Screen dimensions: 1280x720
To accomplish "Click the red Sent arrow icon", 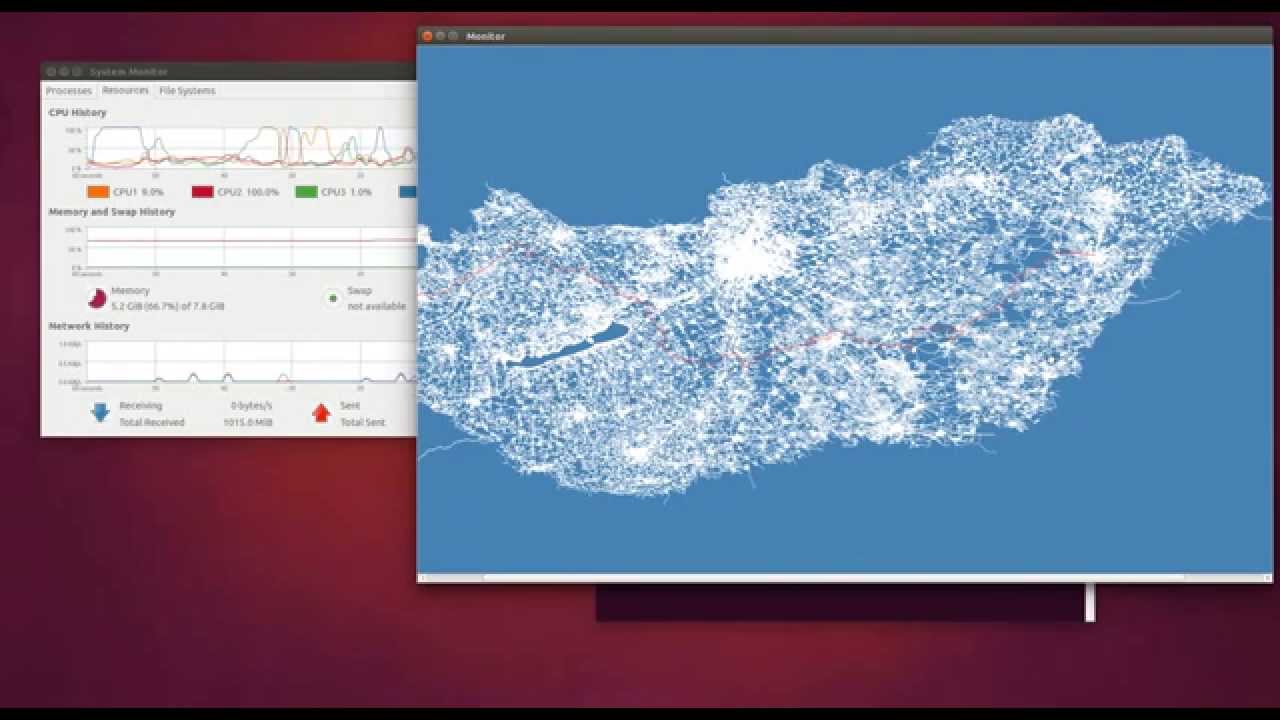I will (321, 413).
